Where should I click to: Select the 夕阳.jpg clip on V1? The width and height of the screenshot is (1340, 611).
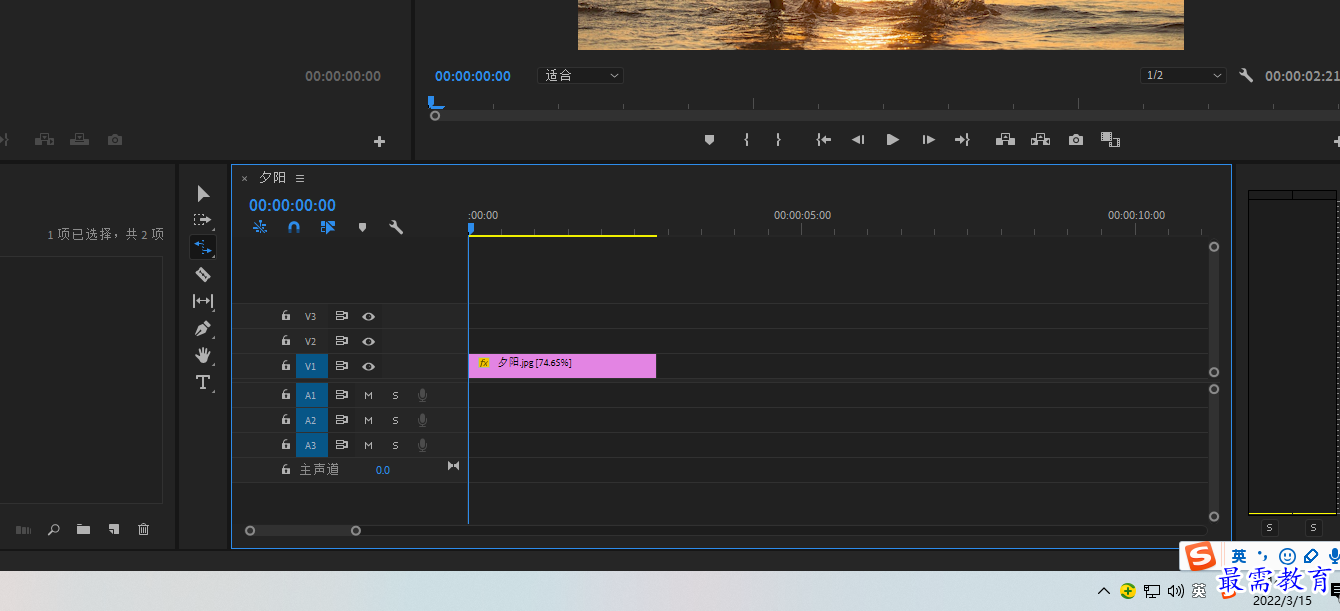coord(562,366)
